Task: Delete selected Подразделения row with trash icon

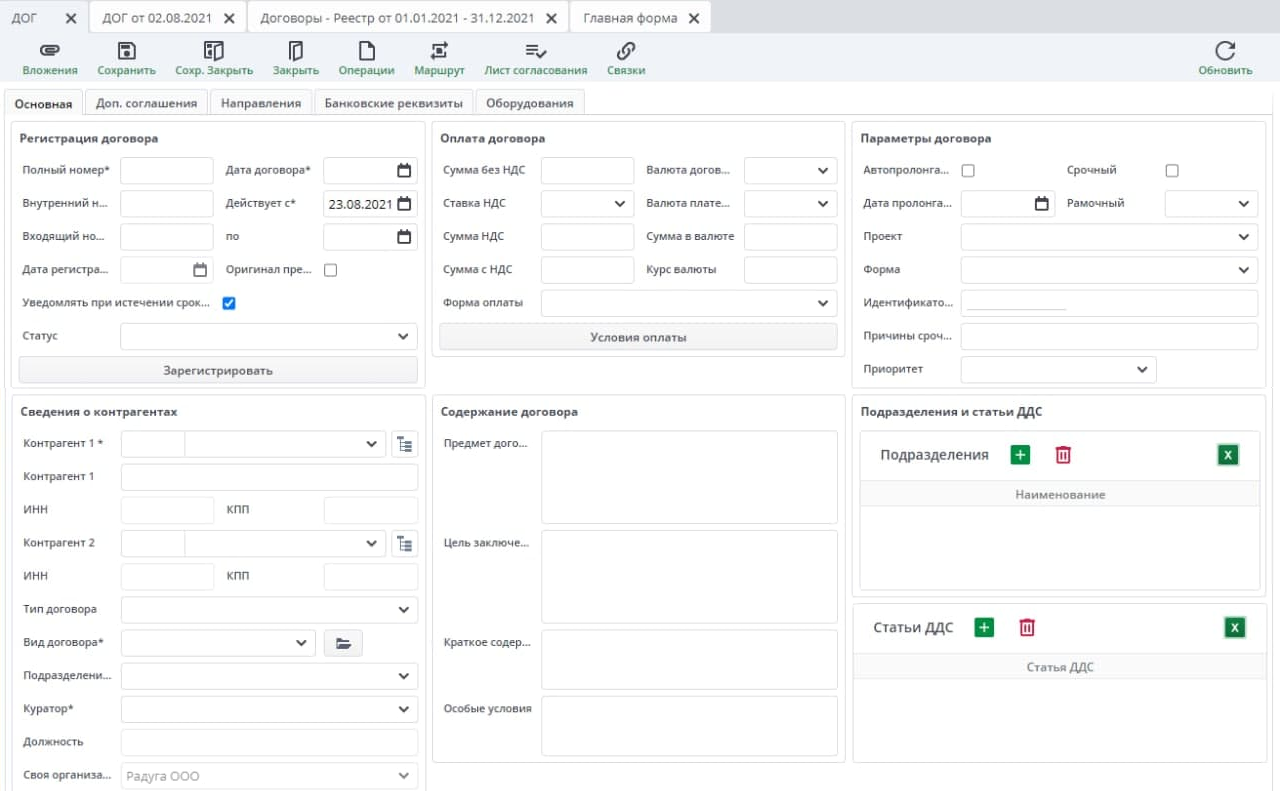Action: tap(1063, 455)
